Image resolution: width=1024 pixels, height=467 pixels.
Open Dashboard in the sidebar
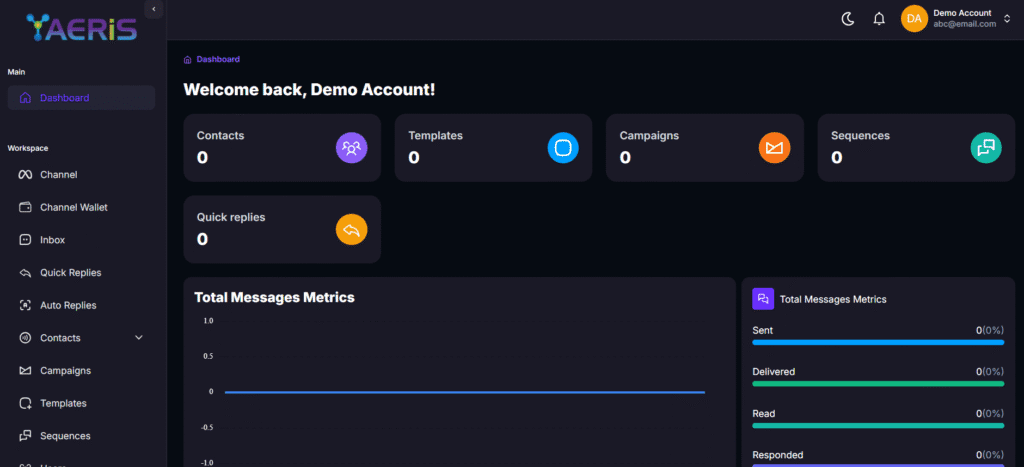click(81, 98)
